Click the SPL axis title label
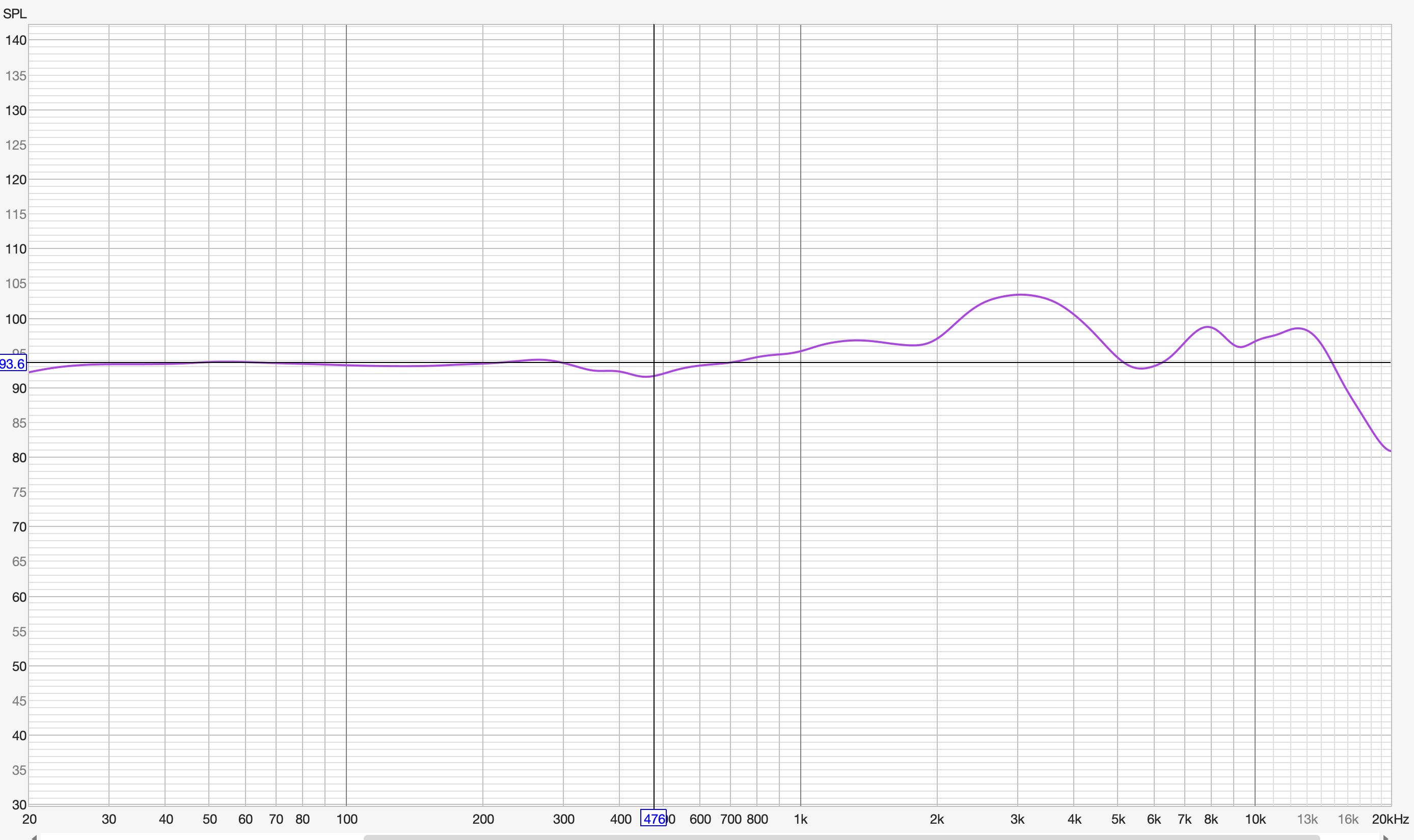 [15, 14]
